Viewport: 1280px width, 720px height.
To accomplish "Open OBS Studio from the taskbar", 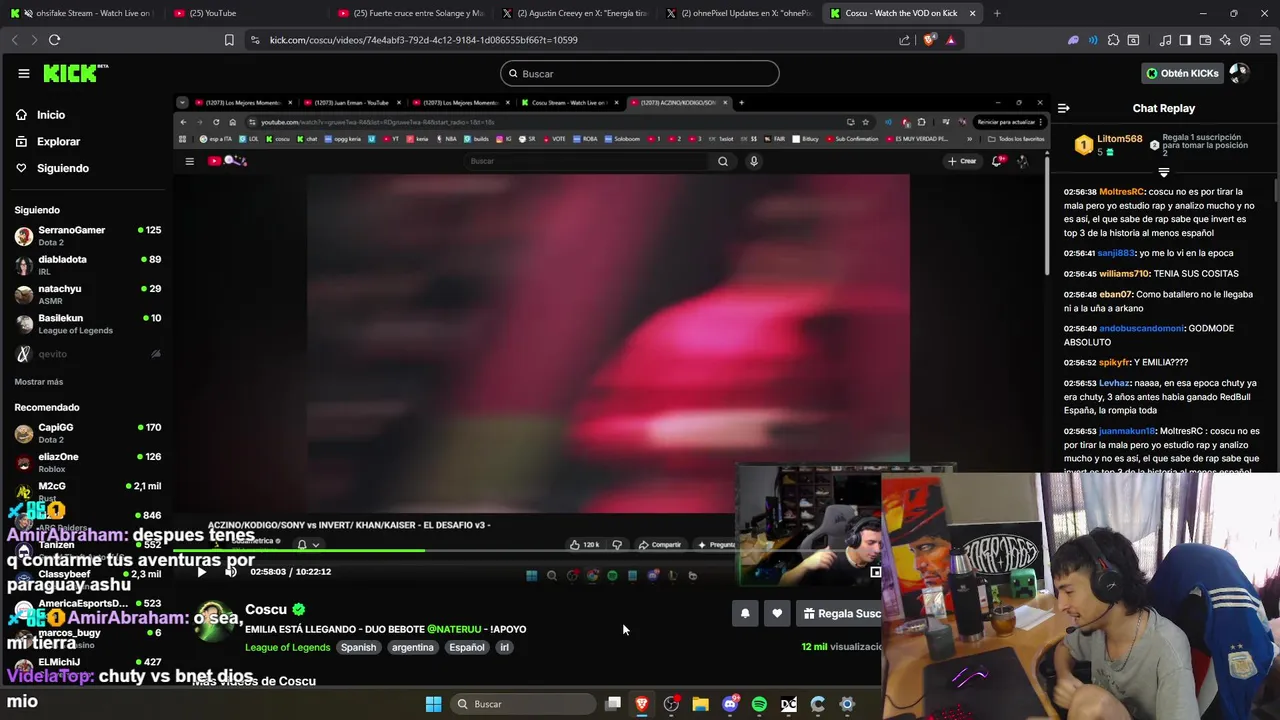I will point(671,704).
